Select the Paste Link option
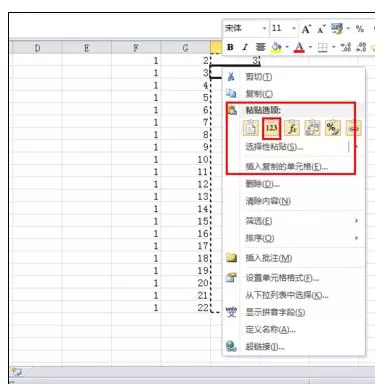 353,128
